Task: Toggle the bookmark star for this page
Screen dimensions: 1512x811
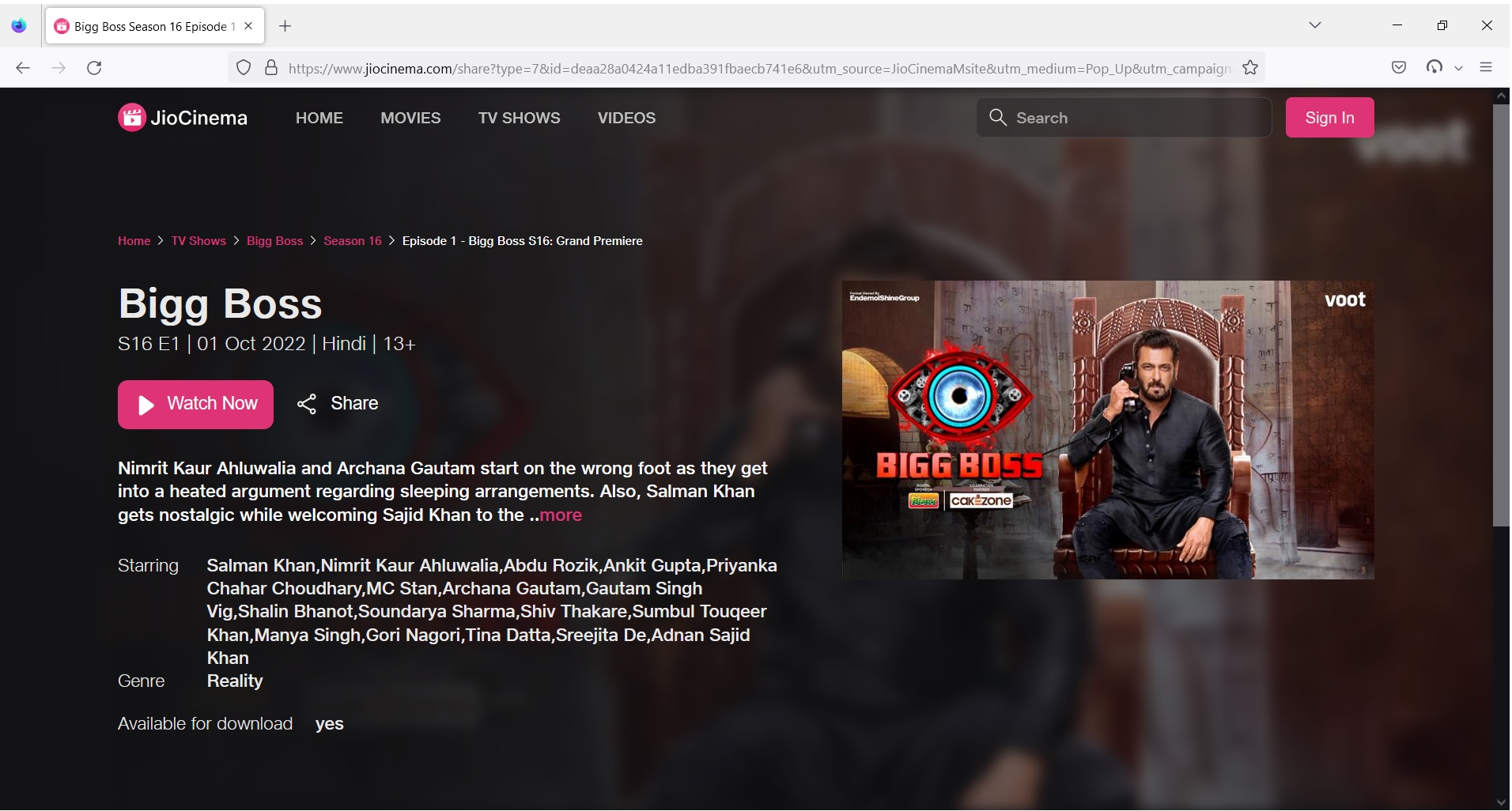Action: pyautogui.click(x=1250, y=68)
